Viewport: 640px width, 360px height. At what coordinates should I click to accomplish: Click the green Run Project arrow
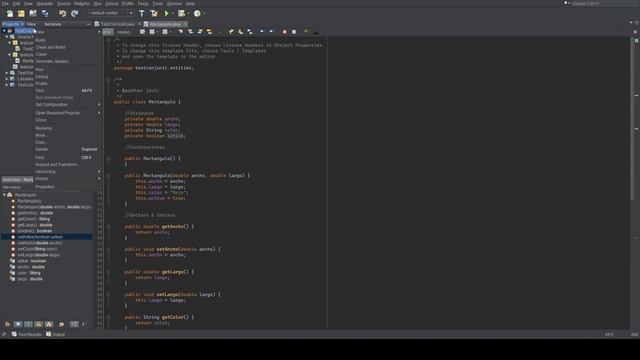pyautogui.click(x=167, y=13)
